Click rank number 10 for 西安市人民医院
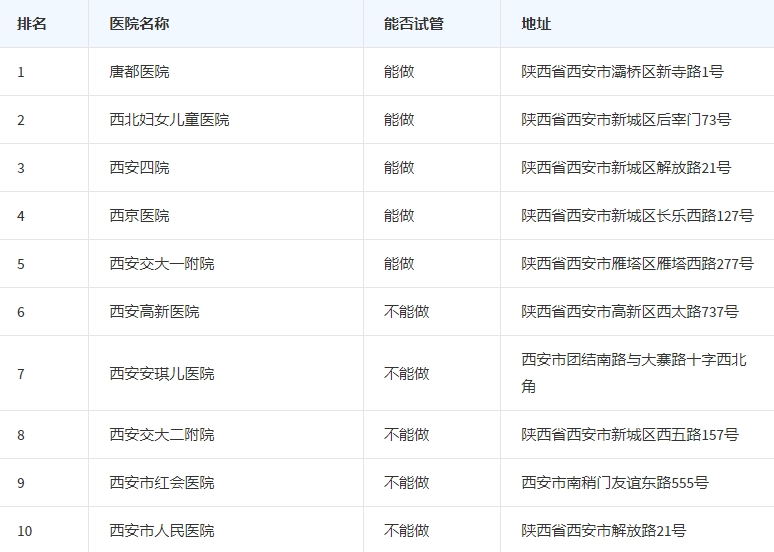774x552 pixels. click(25, 530)
